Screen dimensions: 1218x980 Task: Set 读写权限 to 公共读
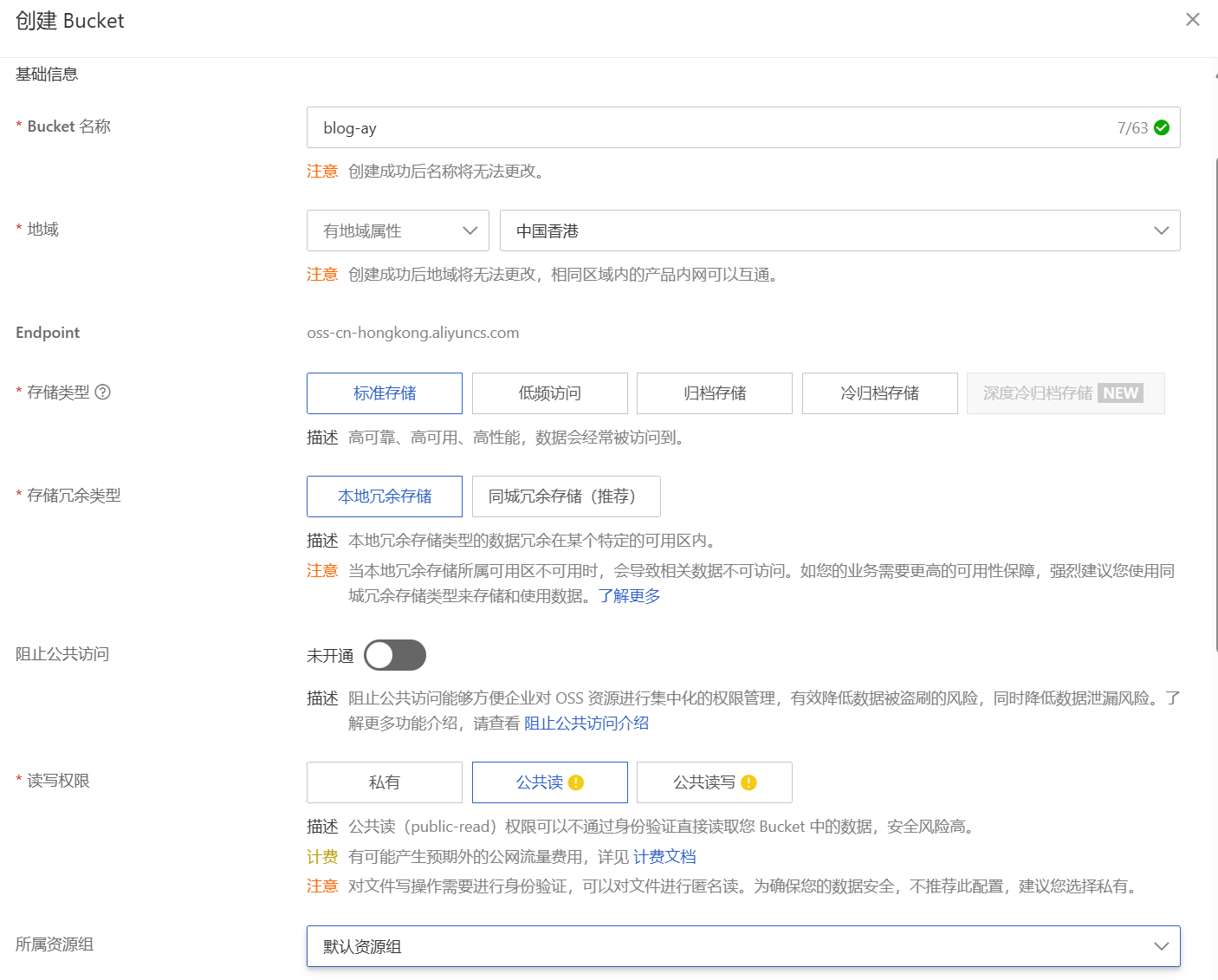coord(549,782)
